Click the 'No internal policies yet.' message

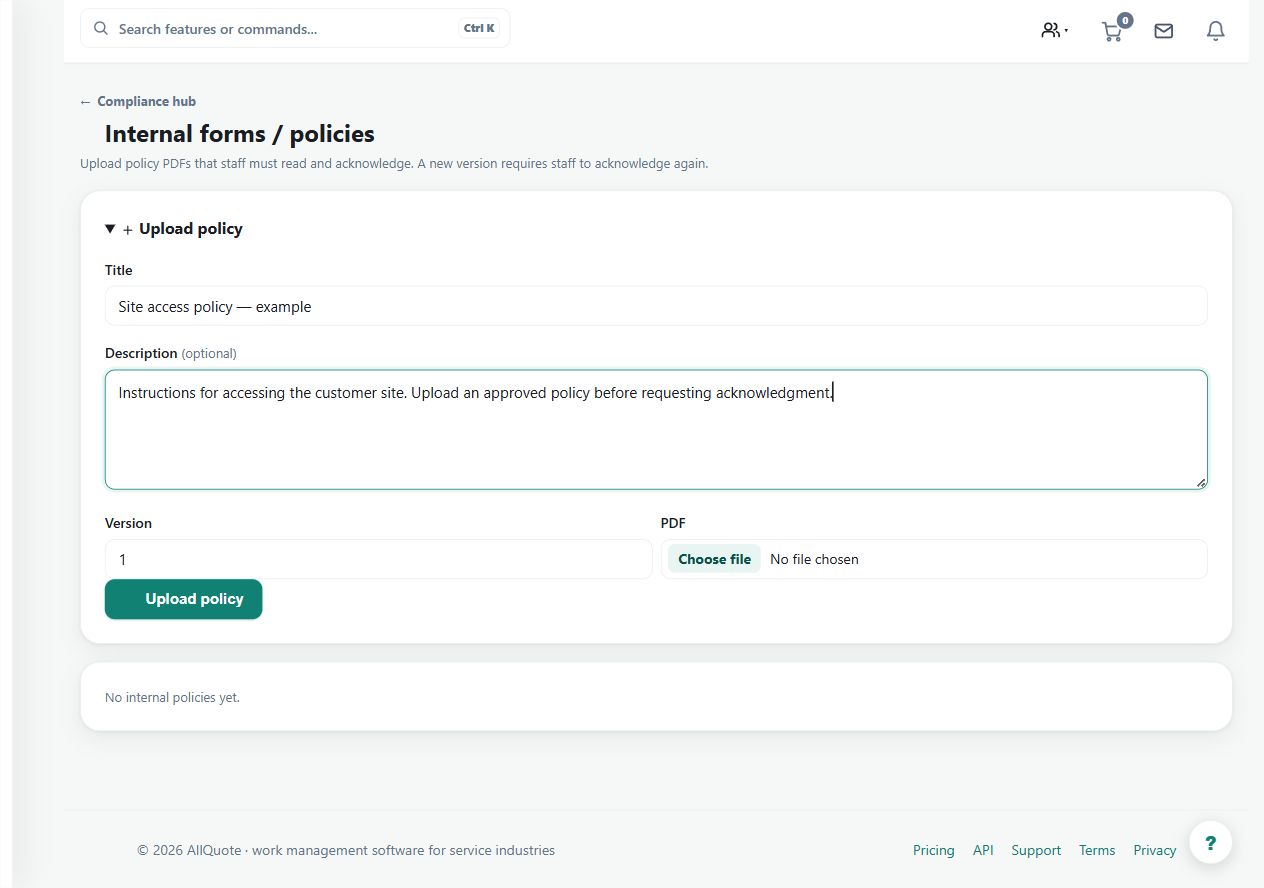click(x=172, y=697)
